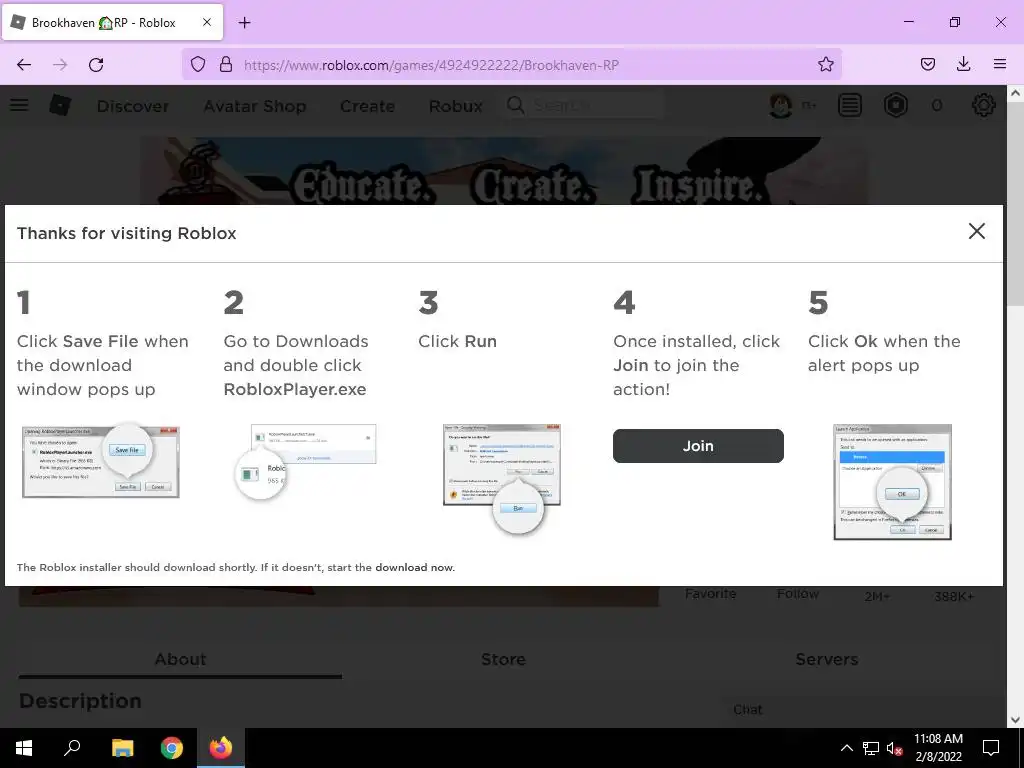Image resolution: width=1024 pixels, height=768 pixels.
Task: Bookmark this page with star icon
Action: pos(825,64)
